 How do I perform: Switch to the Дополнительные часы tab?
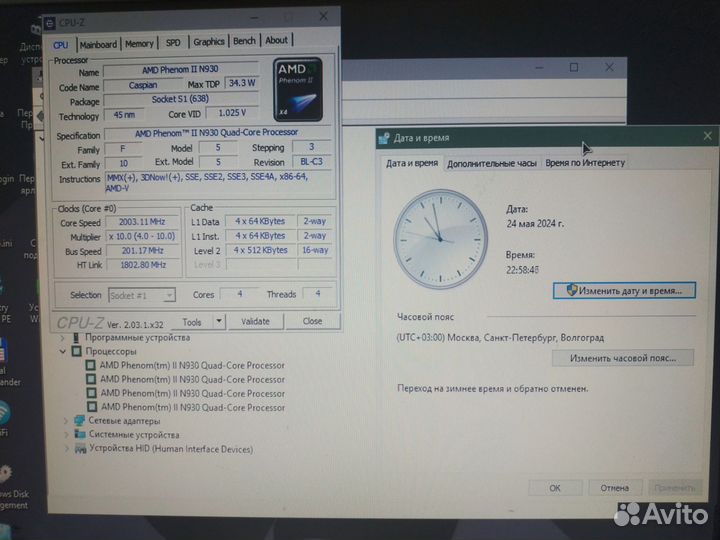[492, 163]
